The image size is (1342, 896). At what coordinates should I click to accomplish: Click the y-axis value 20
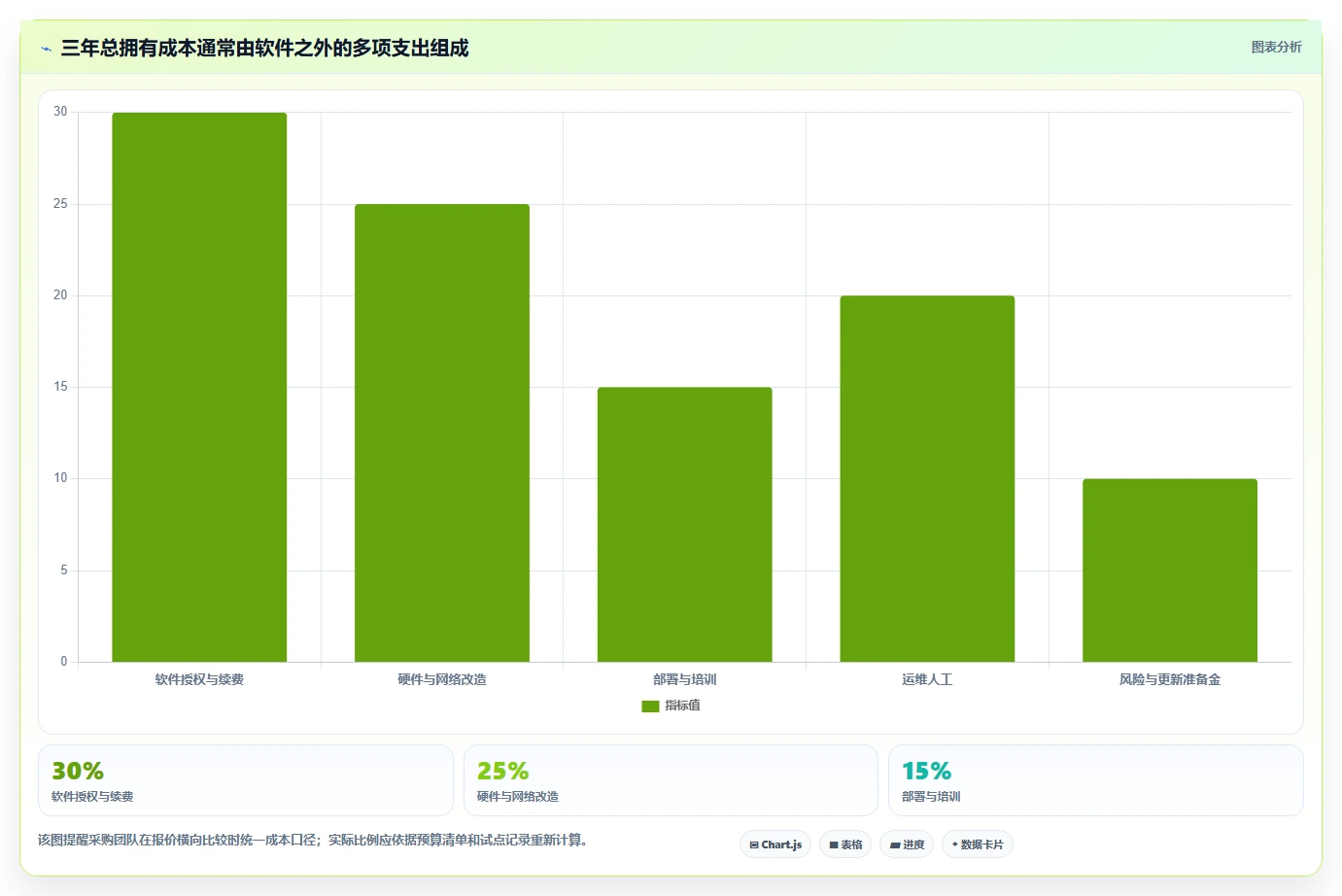point(60,295)
